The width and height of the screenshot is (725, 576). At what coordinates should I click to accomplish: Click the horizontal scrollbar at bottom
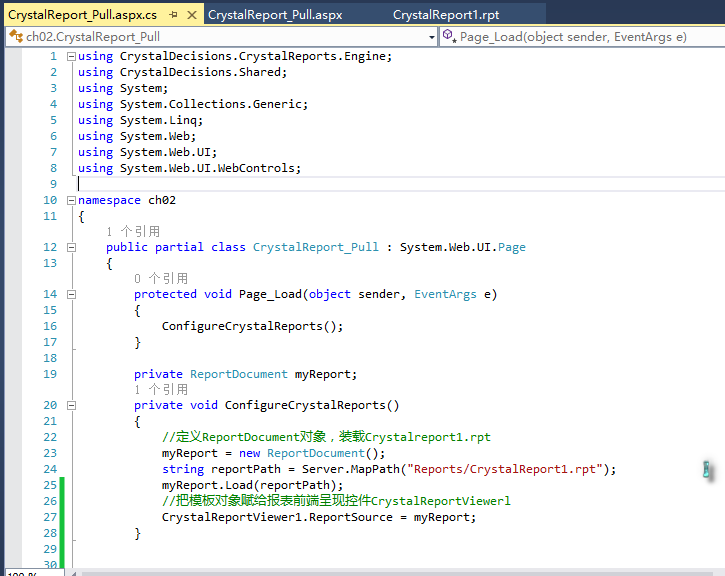point(398,574)
